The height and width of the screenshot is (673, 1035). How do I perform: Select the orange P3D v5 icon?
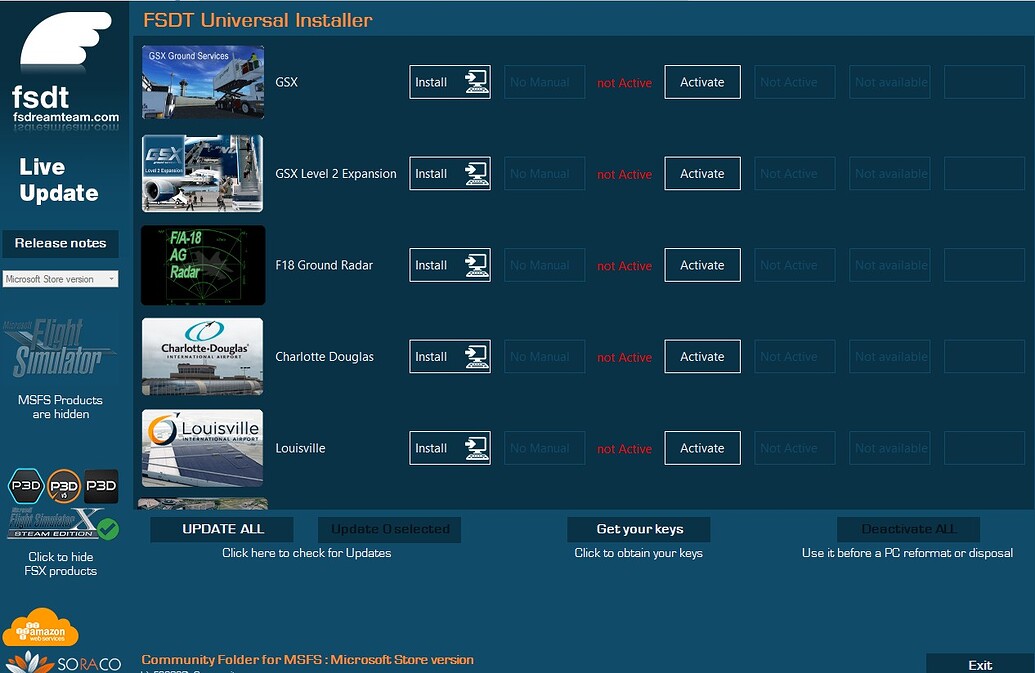tap(63, 486)
